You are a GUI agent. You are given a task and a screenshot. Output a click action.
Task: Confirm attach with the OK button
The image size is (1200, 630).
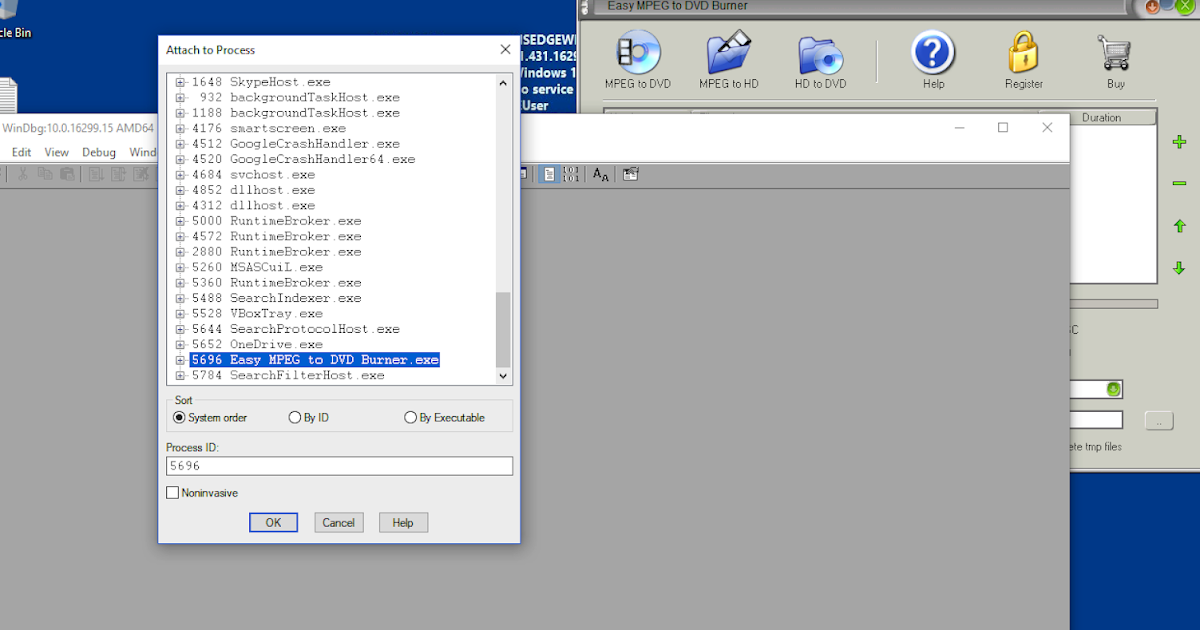point(273,522)
